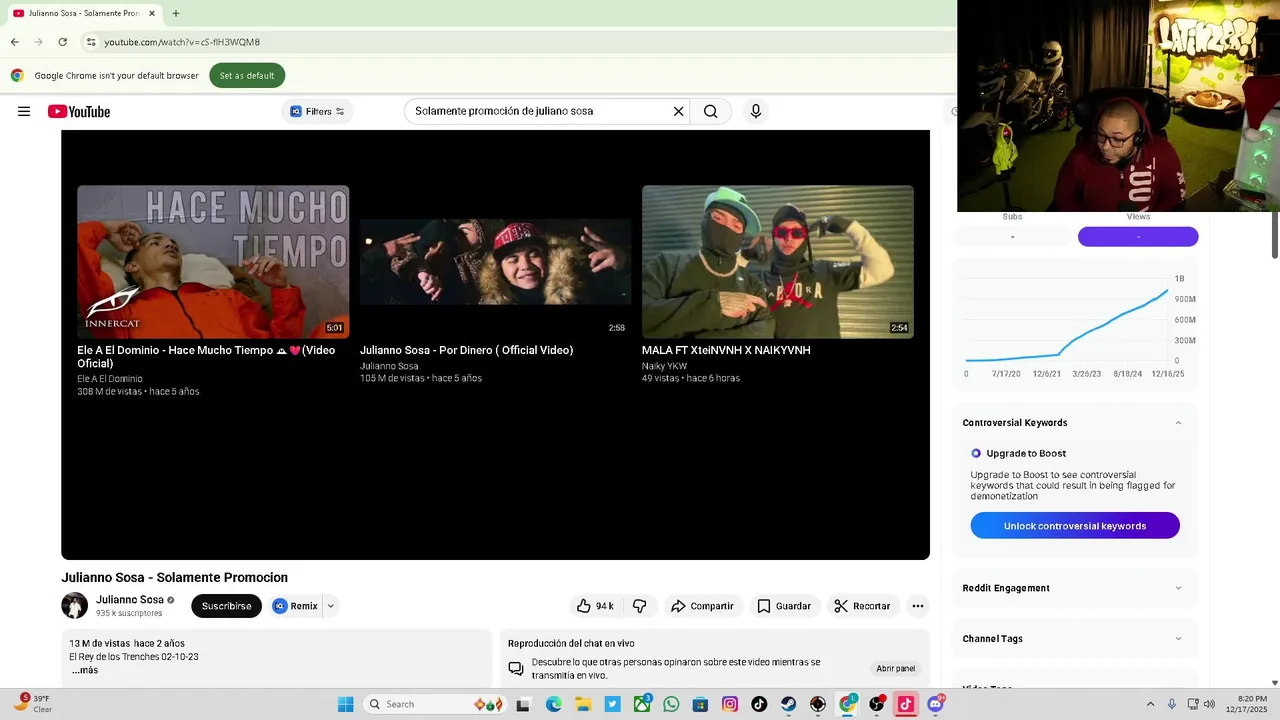Viewport: 1280px width, 720px height.
Task: Click the Remix button
Action: click(x=295, y=606)
